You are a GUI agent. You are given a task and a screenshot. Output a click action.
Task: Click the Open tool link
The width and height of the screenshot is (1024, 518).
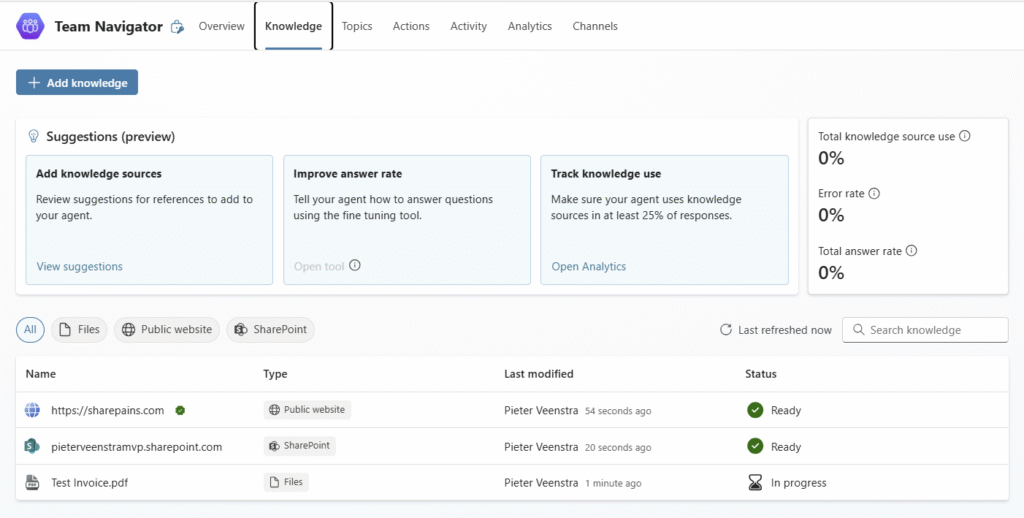[319, 267]
